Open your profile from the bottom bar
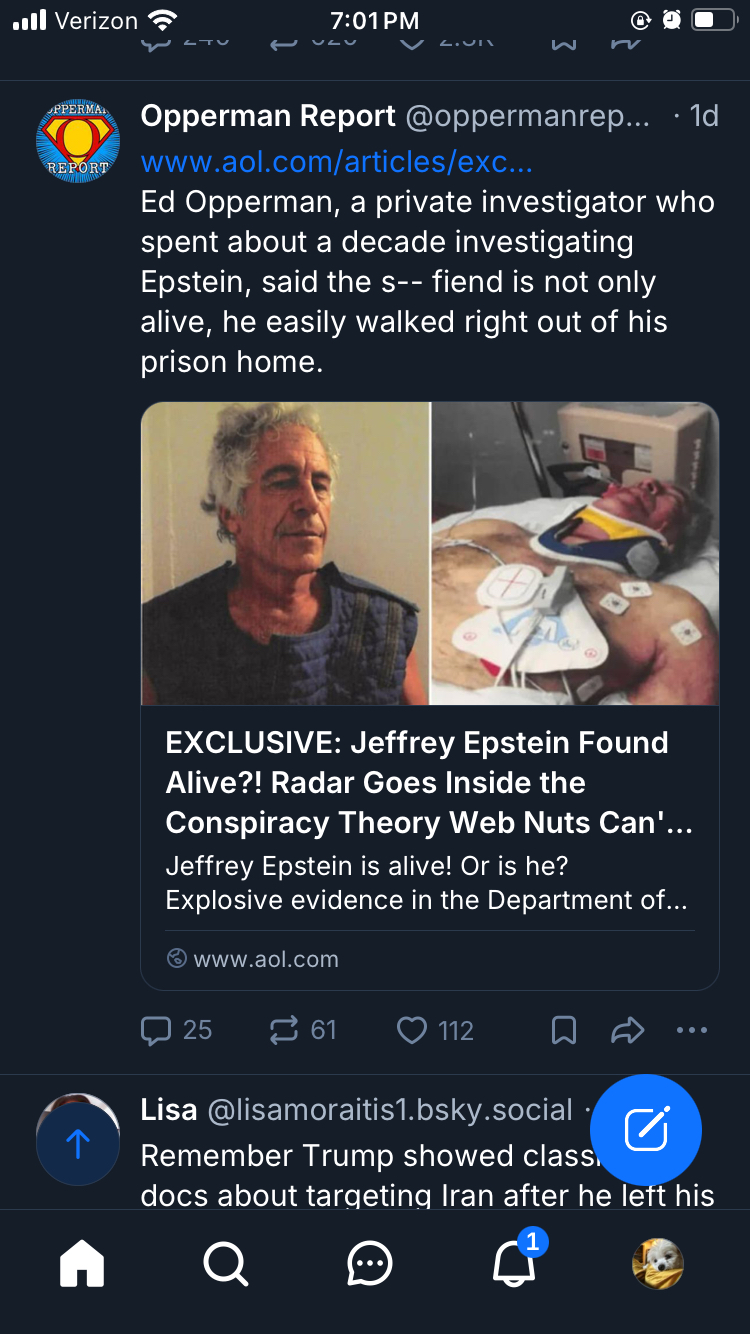The height and width of the screenshot is (1334, 750). tap(658, 1264)
